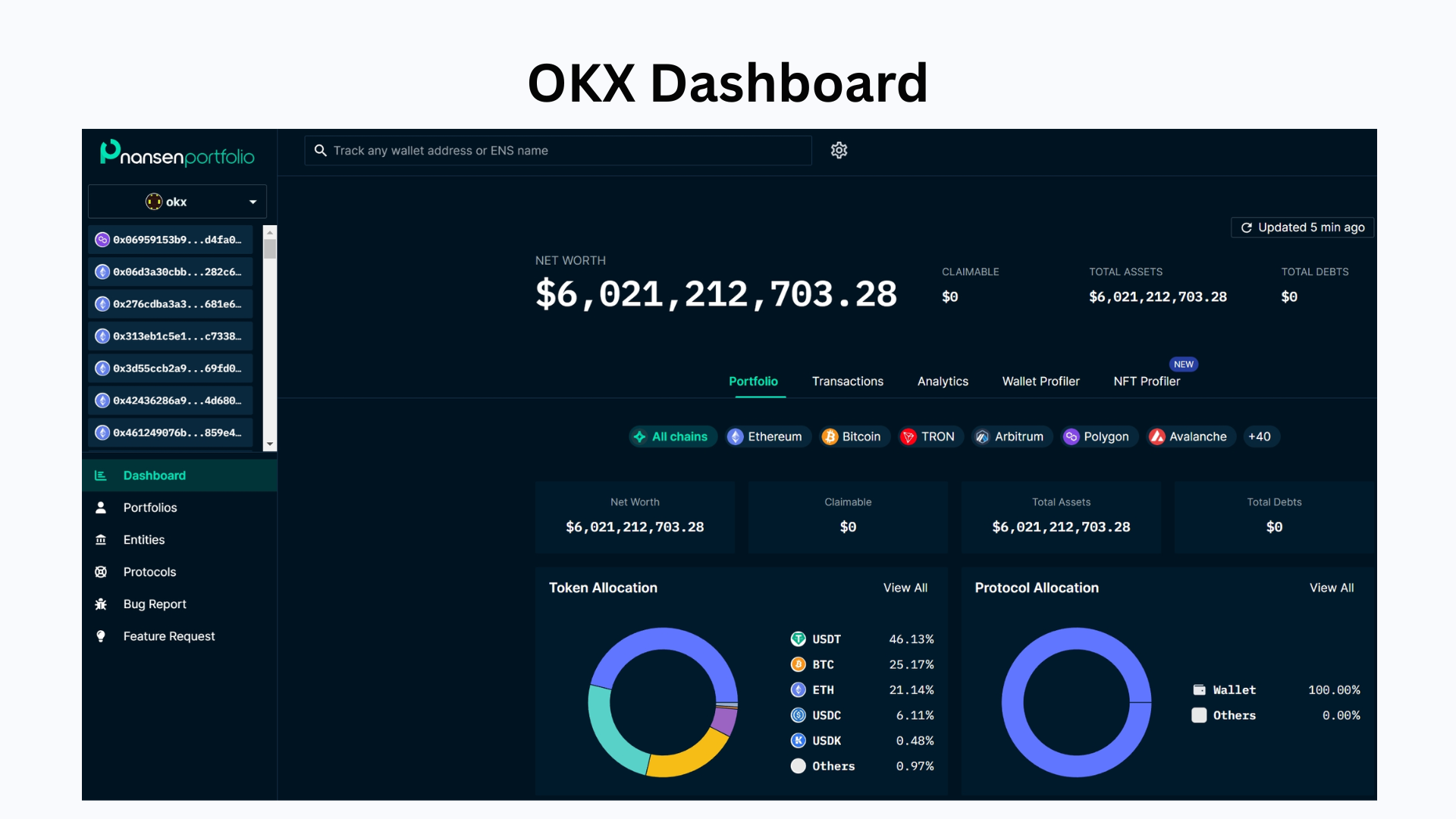The height and width of the screenshot is (819, 1456).
Task: Click the Updated 5 min ago button
Action: click(x=1302, y=227)
